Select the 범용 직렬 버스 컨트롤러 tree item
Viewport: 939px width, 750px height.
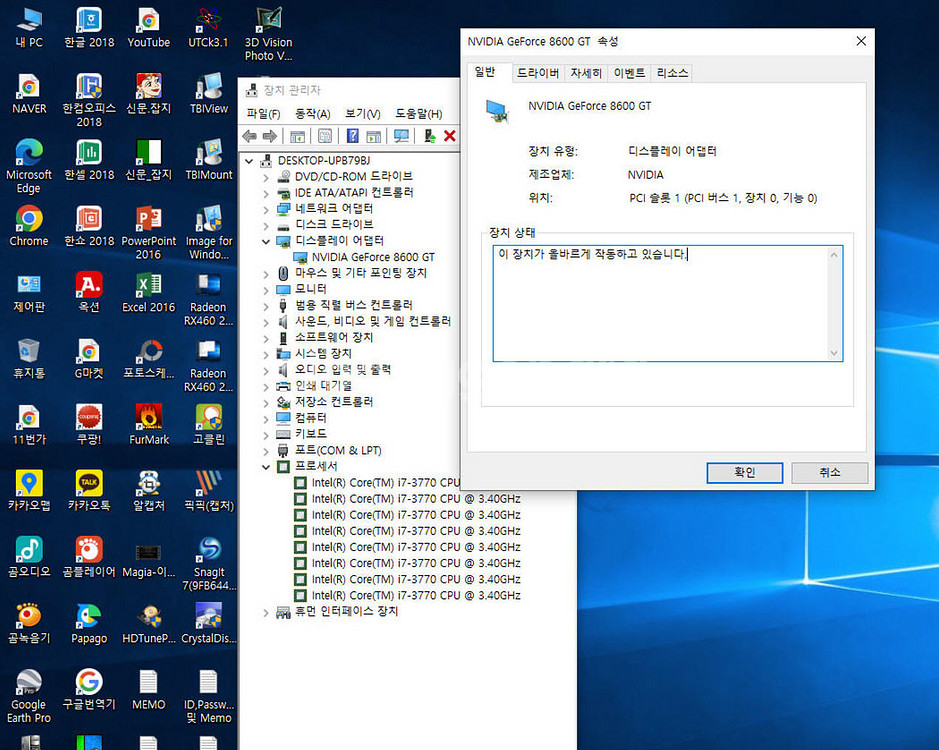tap(353, 305)
